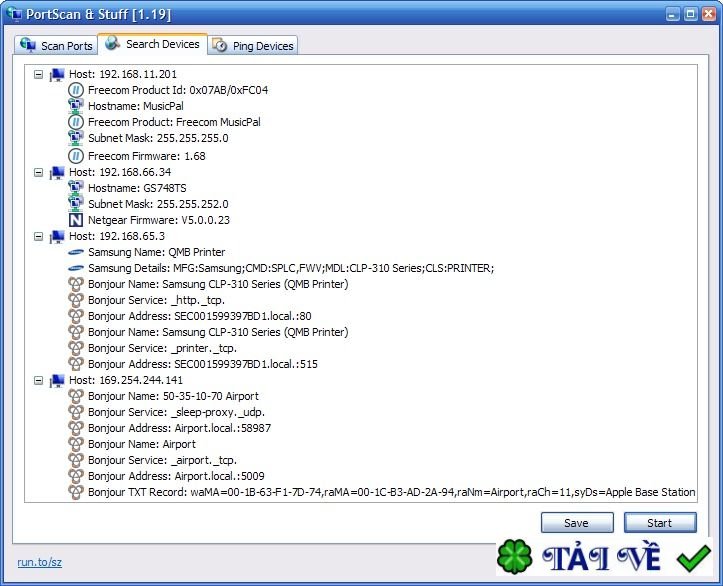Select text 'Bonjour Service: _airport._tcp.'

tap(162, 460)
